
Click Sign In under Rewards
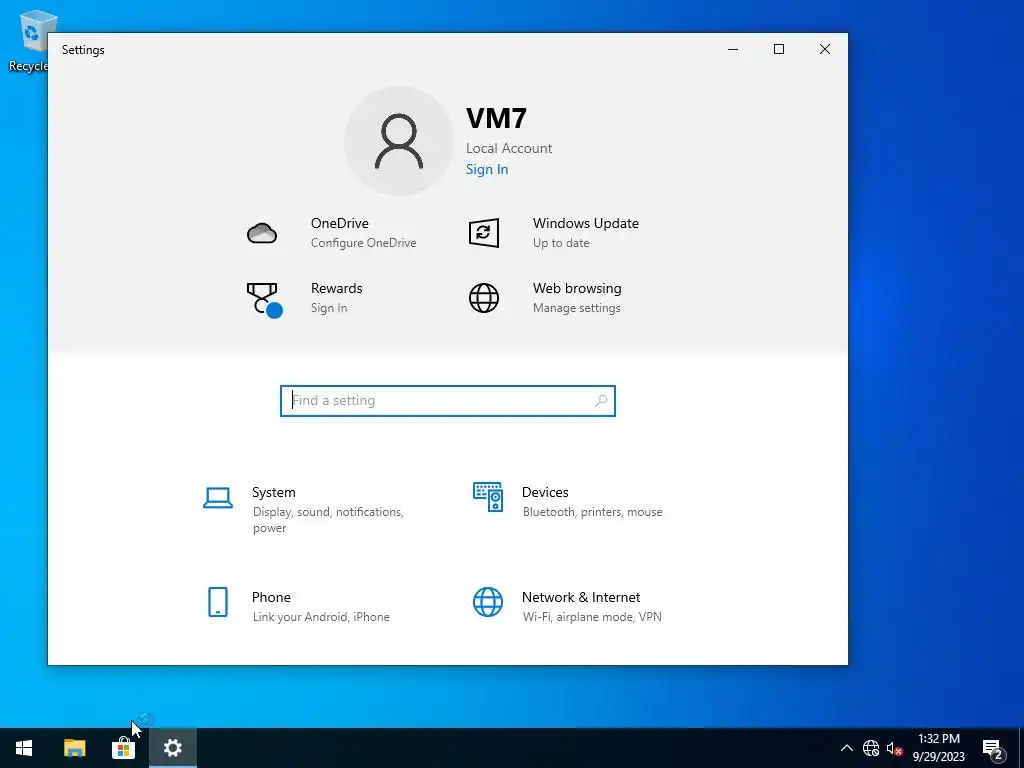pos(329,308)
